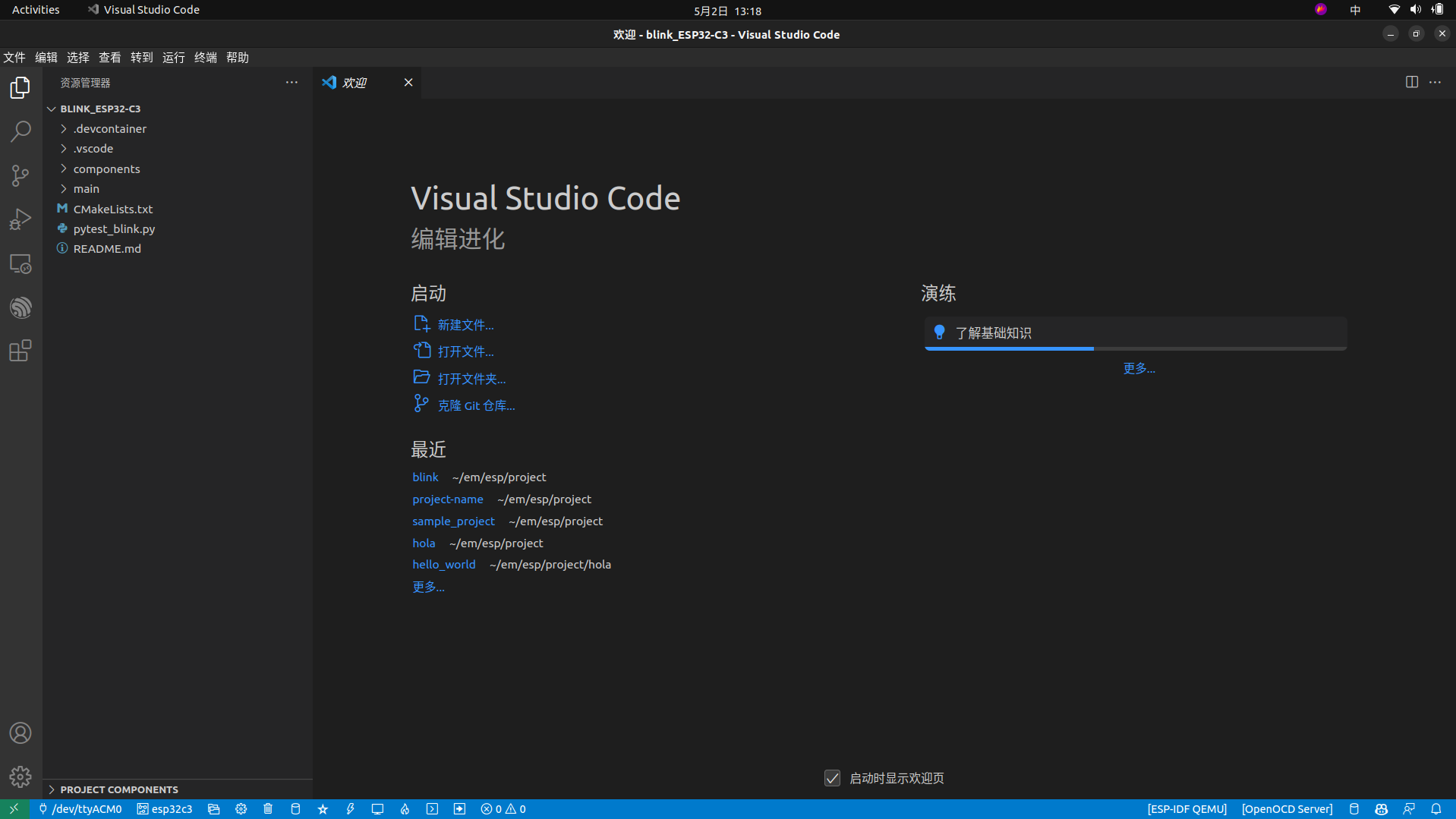Click the build, flash and monitor flame icon

(x=405, y=809)
